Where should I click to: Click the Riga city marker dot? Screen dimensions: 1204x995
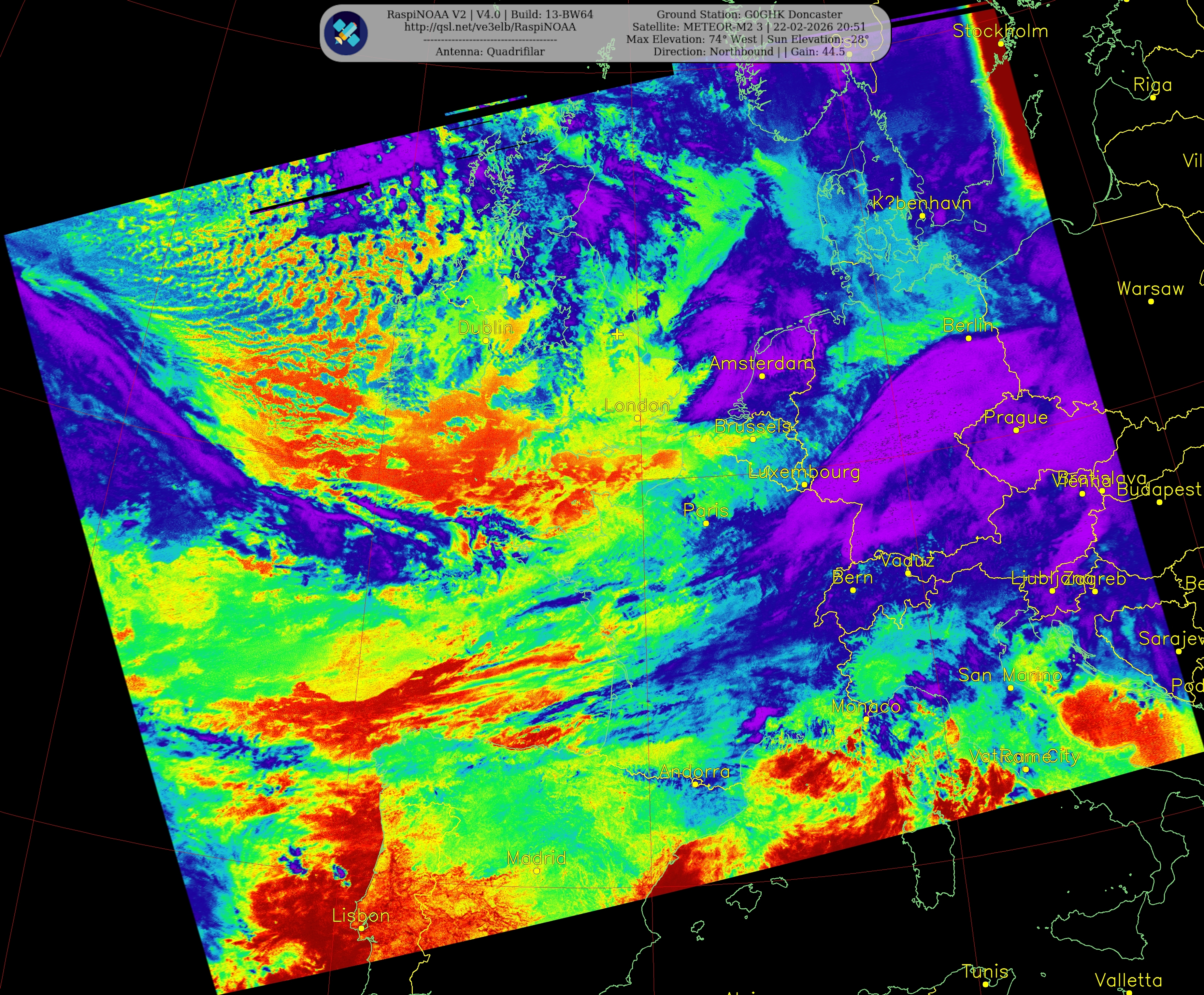point(1153,97)
